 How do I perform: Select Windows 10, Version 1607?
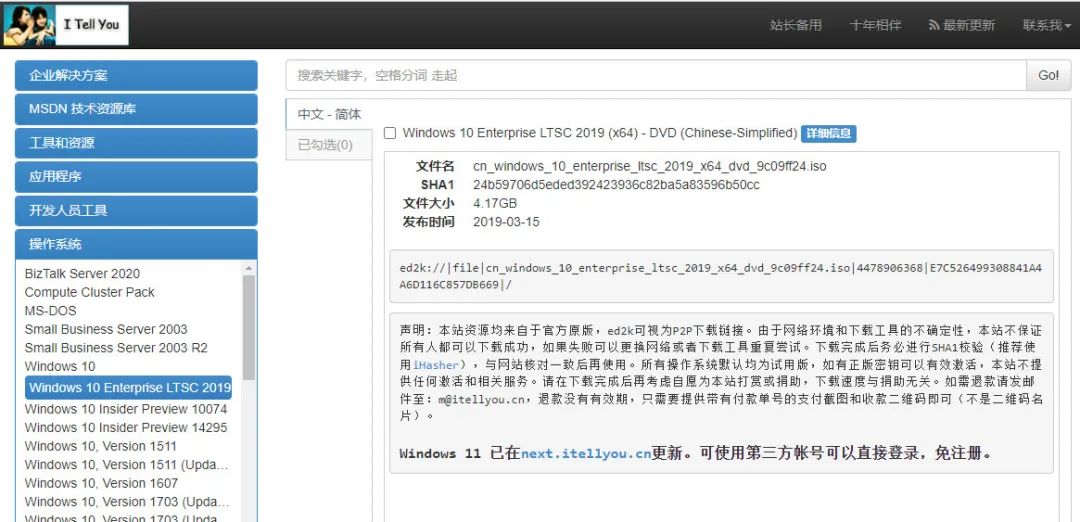coord(101,483)
